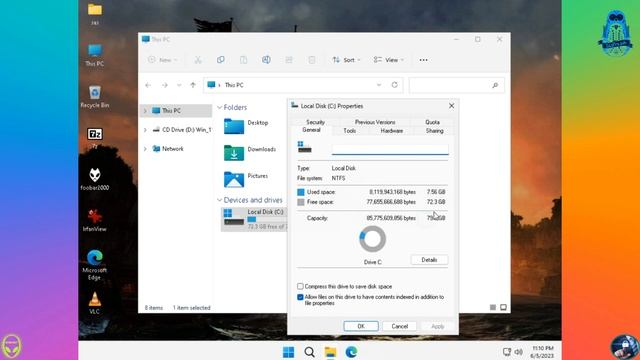
Task: Launch IrfanView from the desktop
Action: coord(95,220)
